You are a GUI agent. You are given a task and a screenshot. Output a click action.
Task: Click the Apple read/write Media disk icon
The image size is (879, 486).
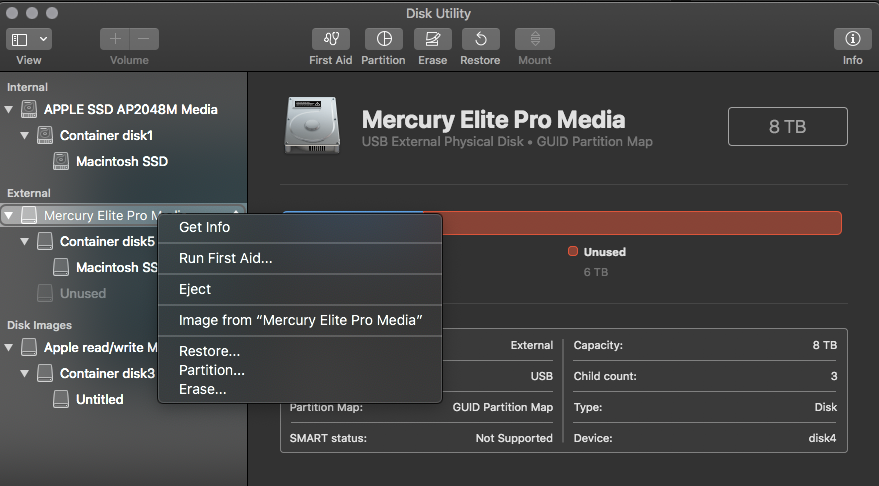(29, 348)
